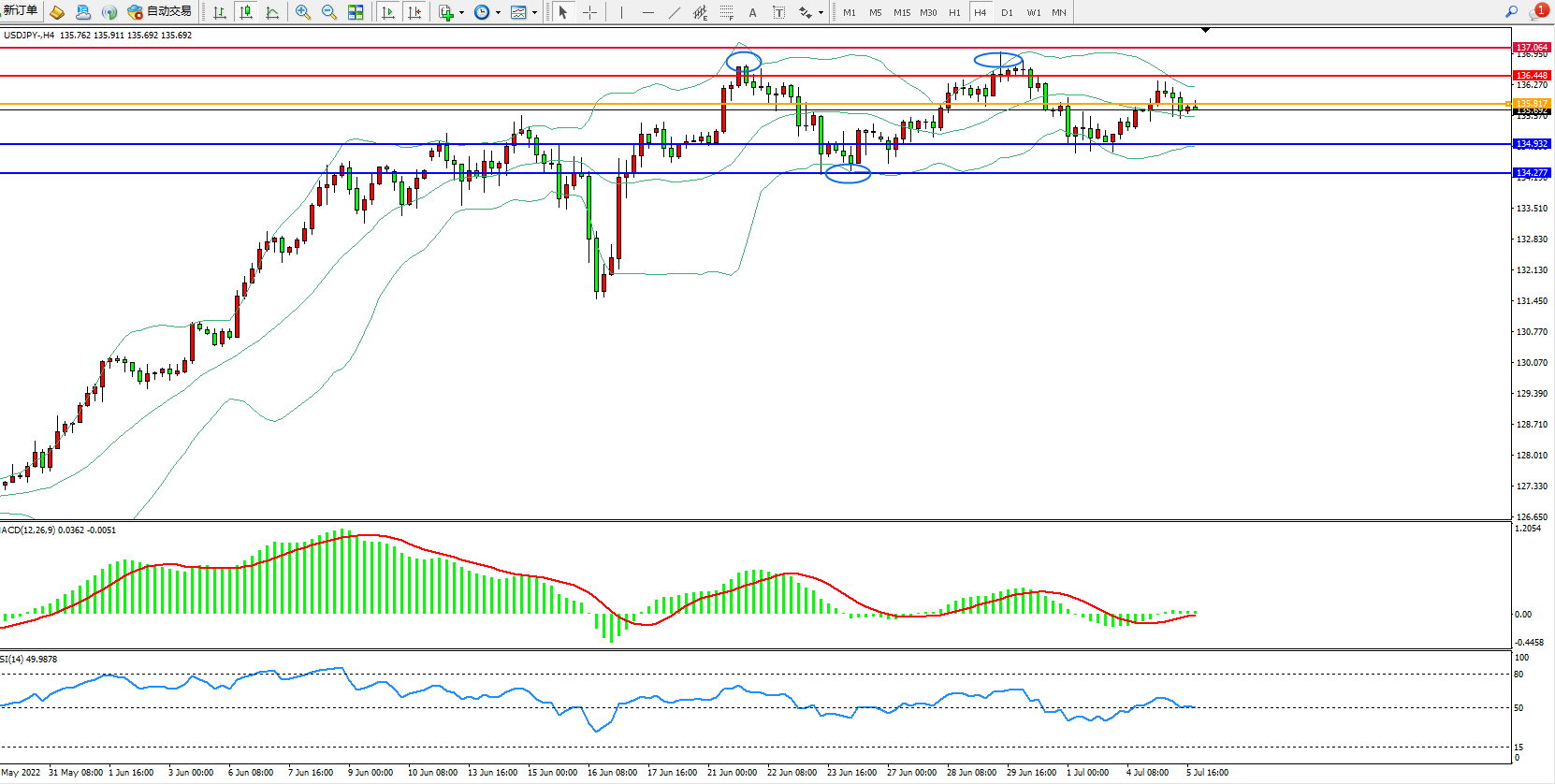The height and width of the screenshot is (784, 1555).
Task: Click the M15 timeframe button
Action: (x=901, y=12)
